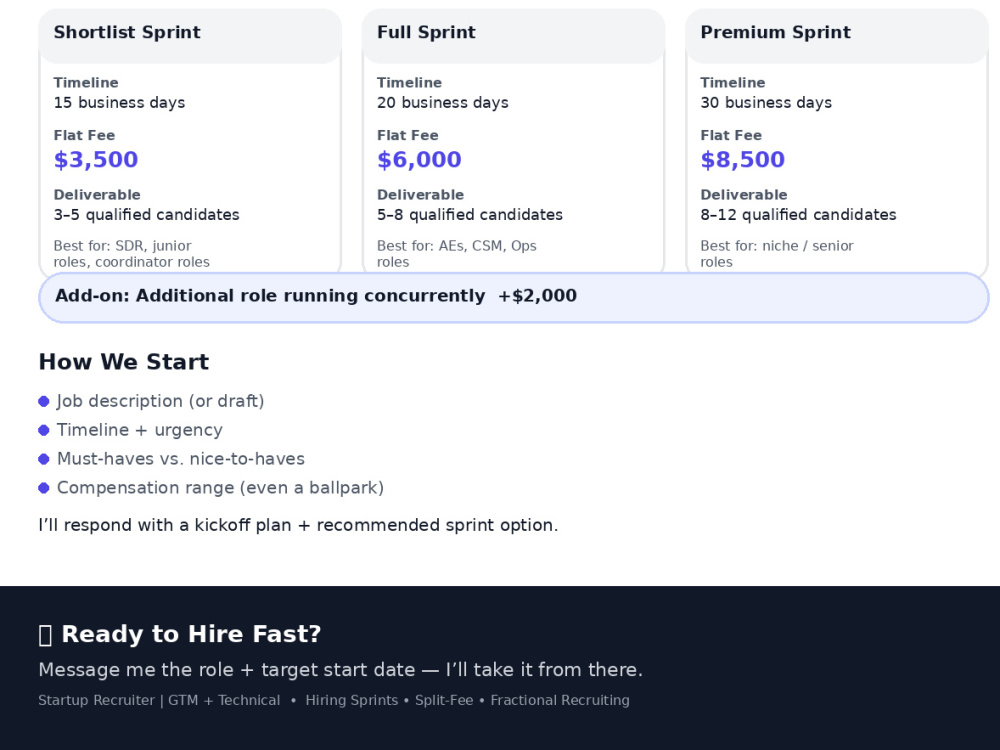This screenshot has width=1000, height=750.
Task: Click the Full Sprint card header
Action: (513, 36)
